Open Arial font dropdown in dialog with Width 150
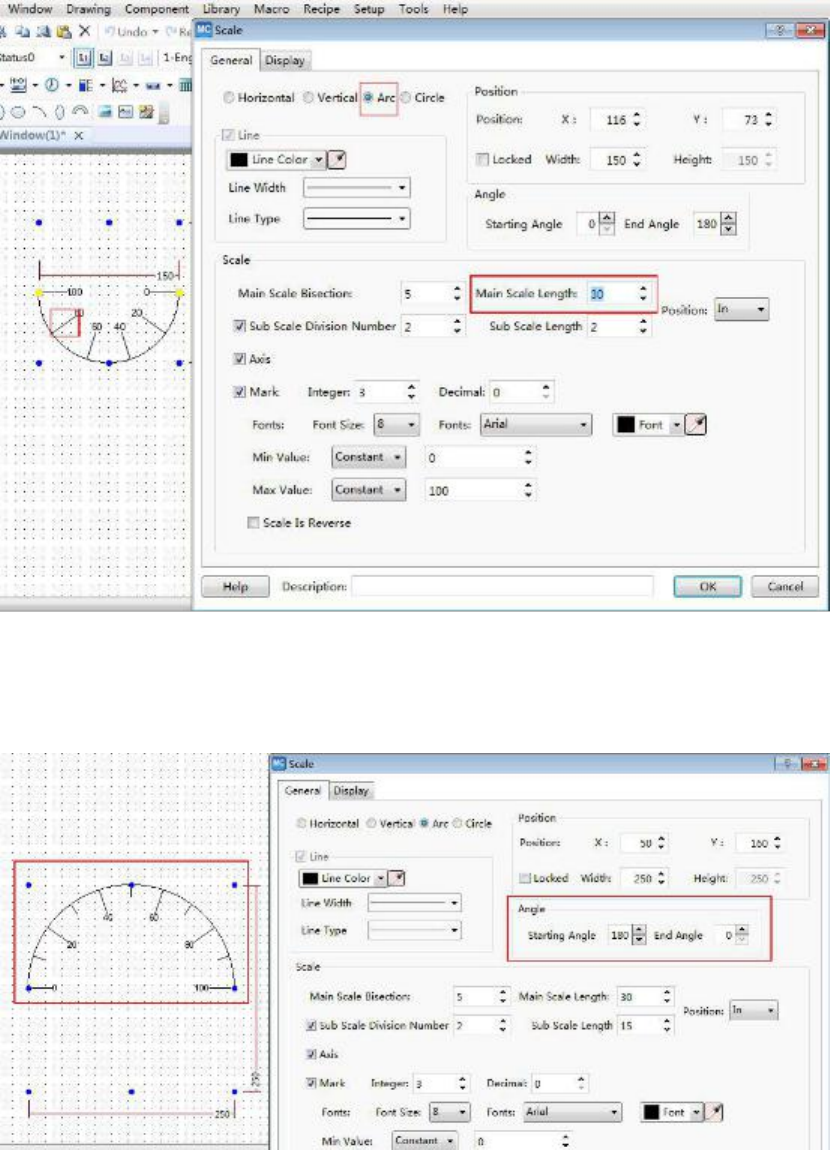The image size is (830, 1150). (x=536, y=424)
